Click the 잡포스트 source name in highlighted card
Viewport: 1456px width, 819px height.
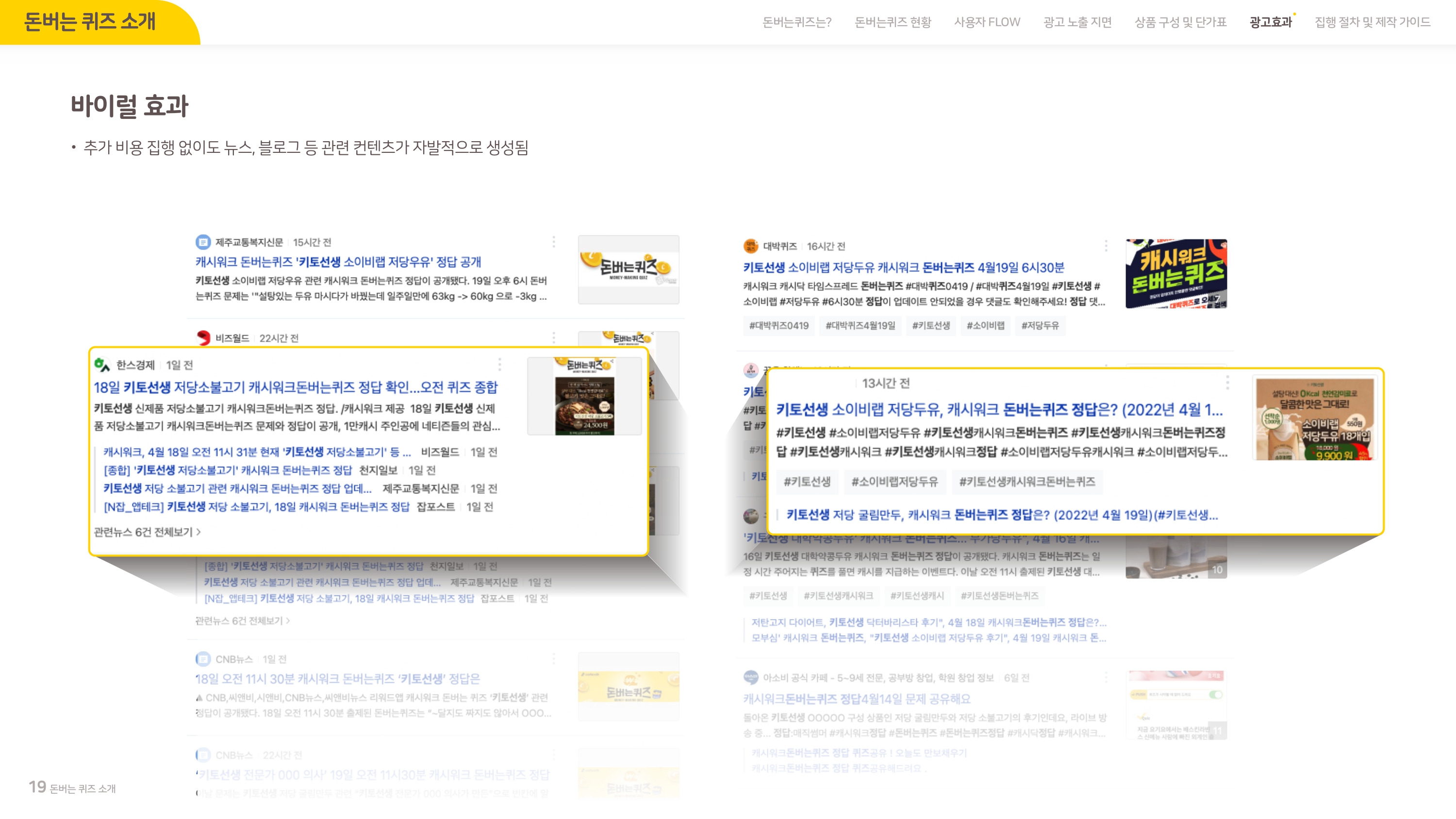(x=435, y=507)
